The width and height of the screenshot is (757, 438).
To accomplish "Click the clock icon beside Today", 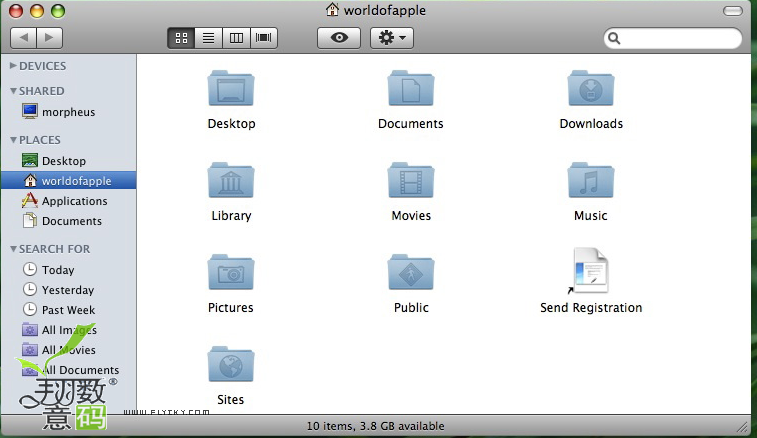I will 29,269.
